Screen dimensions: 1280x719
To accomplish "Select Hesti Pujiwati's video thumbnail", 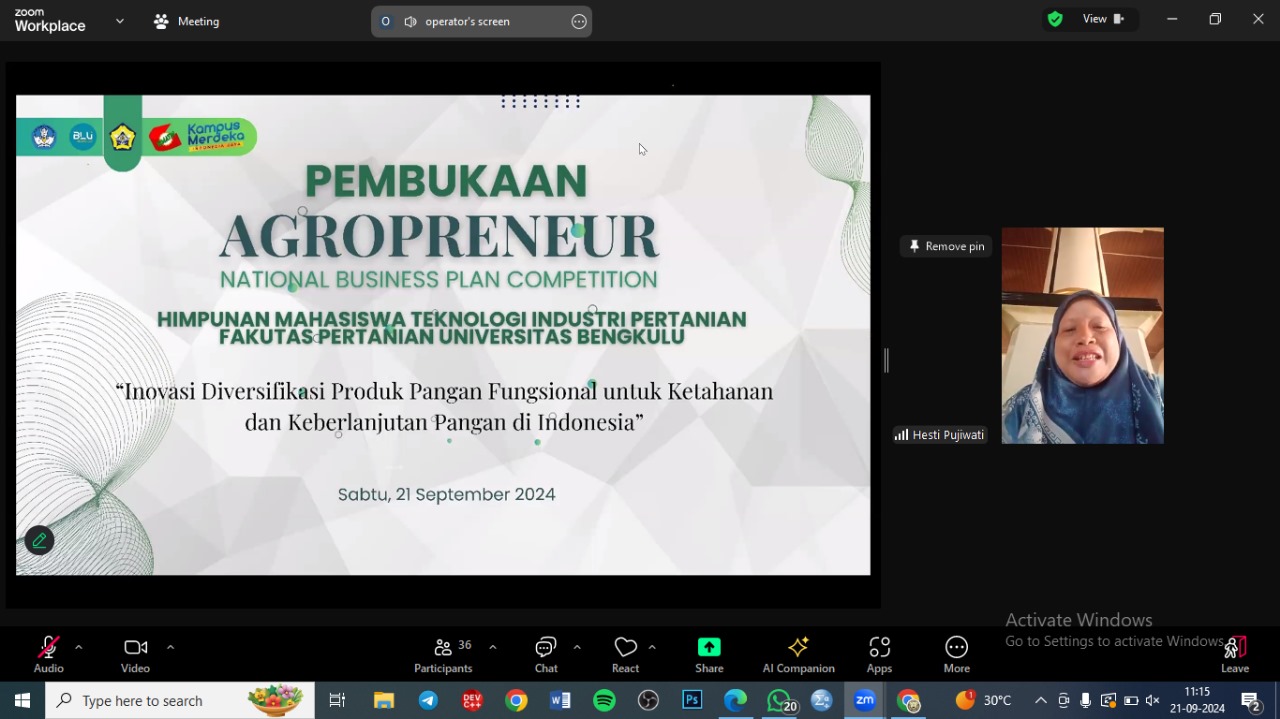I will (x=1082, y=335).
